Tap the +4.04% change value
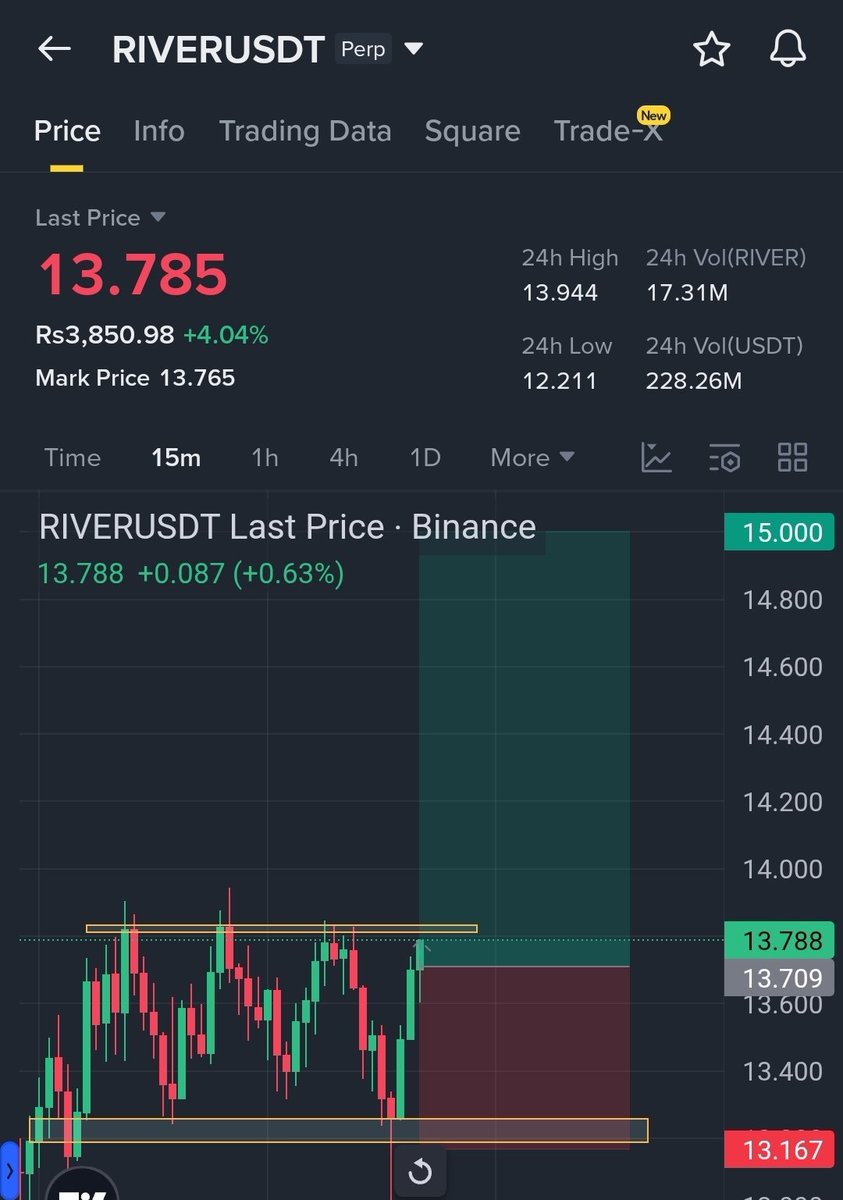843x1200 pixels. pos(226,335)
